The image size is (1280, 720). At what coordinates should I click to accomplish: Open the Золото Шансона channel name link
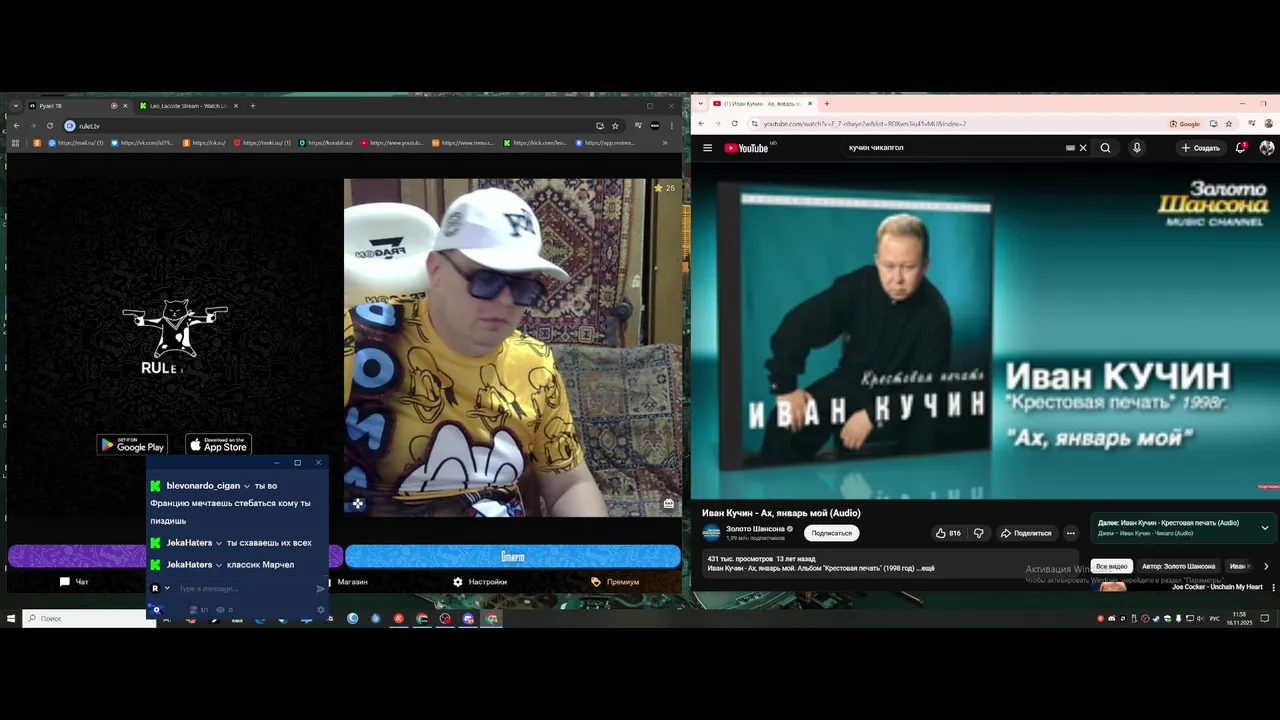(755, 529)
